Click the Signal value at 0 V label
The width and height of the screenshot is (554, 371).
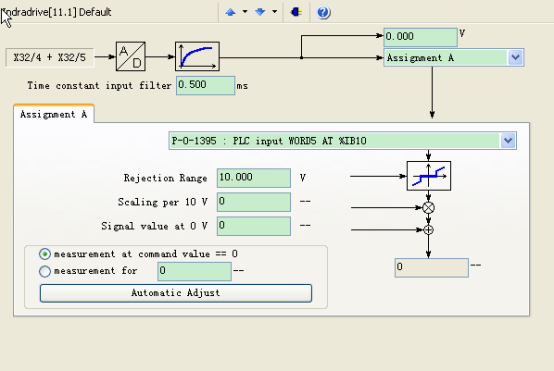154,226
